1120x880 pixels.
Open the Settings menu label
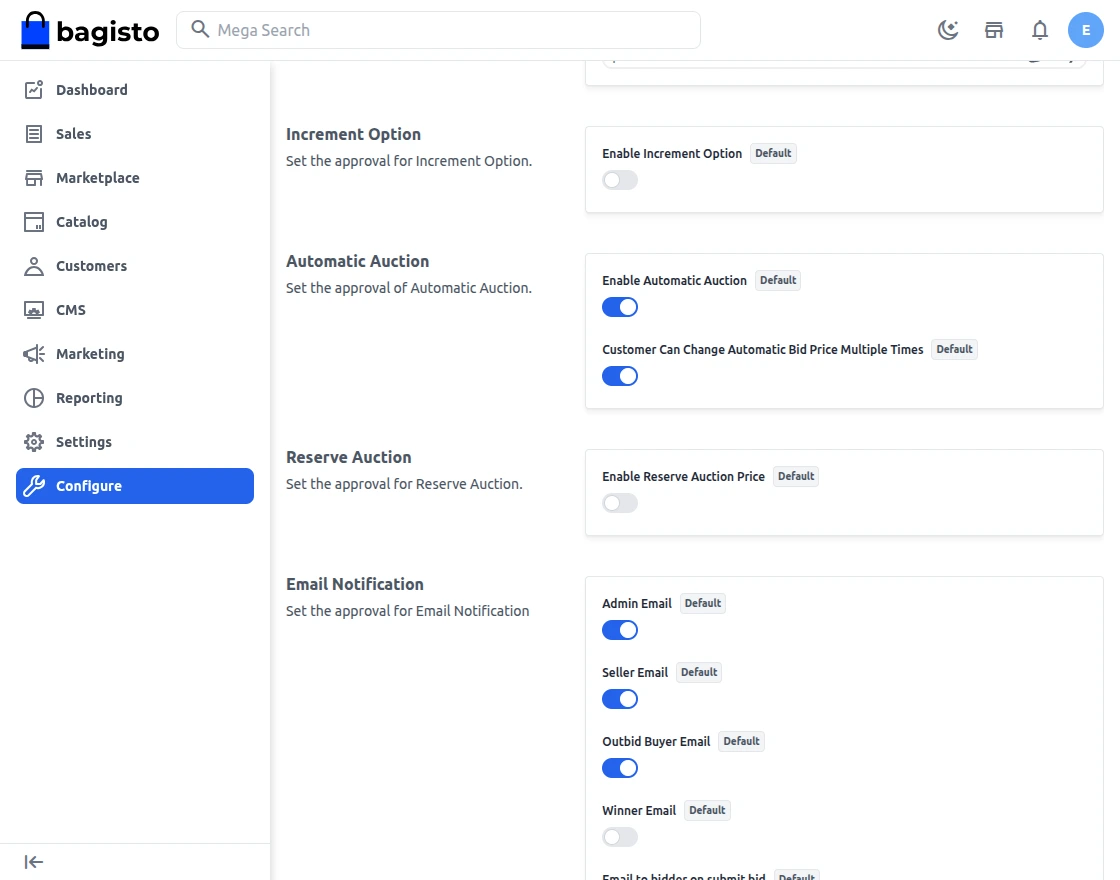(x=84, y=442)
